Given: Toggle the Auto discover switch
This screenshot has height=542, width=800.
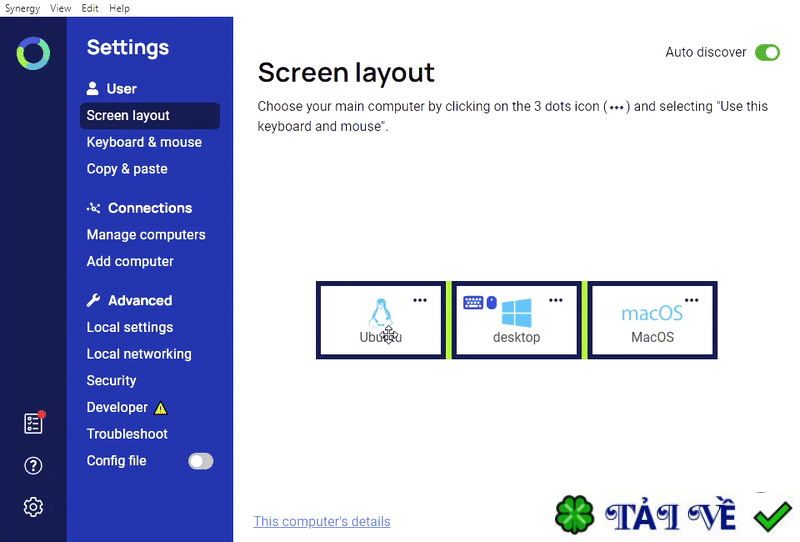Looking at the screenshot, I should (767, 52).
